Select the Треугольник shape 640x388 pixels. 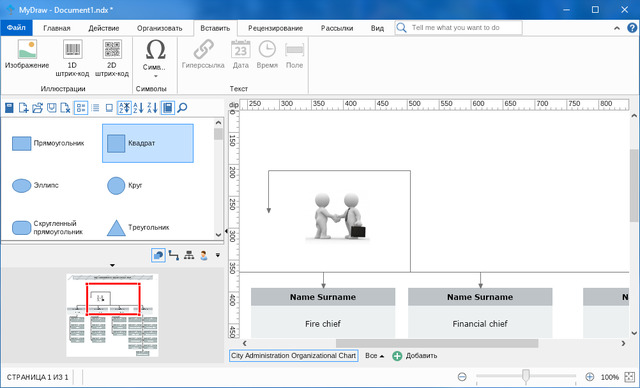[148, 227]
